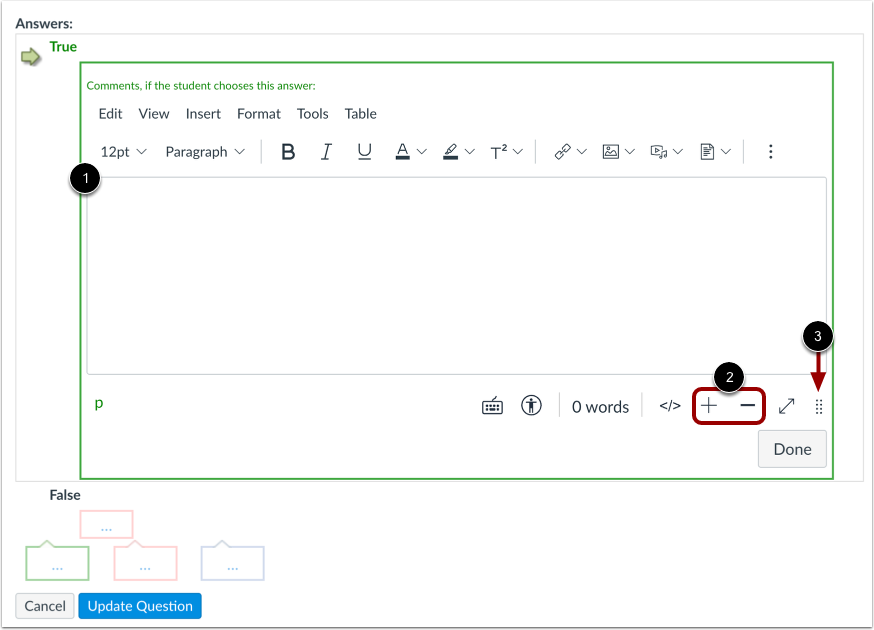The width and height of the screenshot is (874, 630).
Task: Open the Table menu
Action: click(x=361, y=114)
